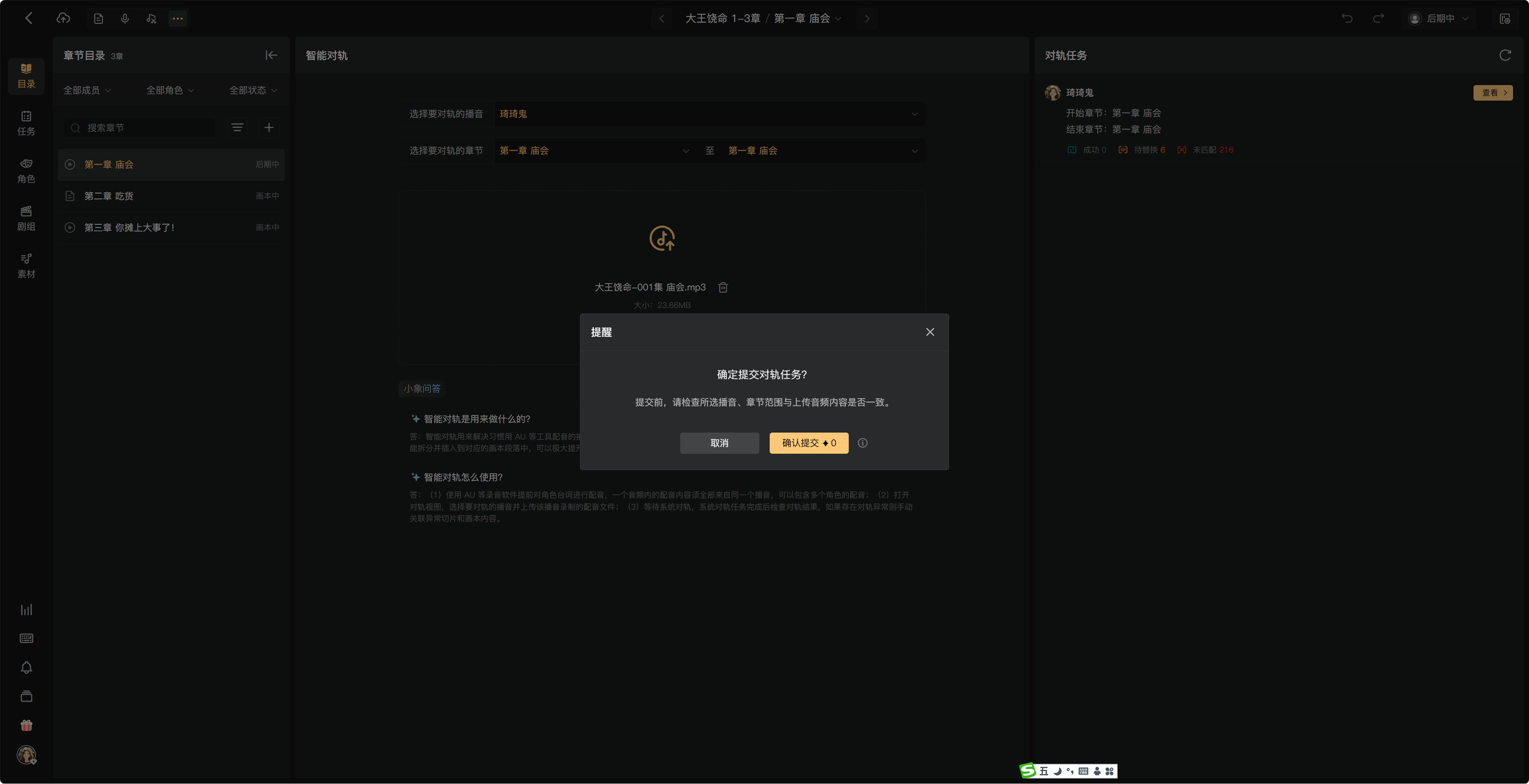
Task: Click the 确认提交 button
Action: click(x=809, y=443)
